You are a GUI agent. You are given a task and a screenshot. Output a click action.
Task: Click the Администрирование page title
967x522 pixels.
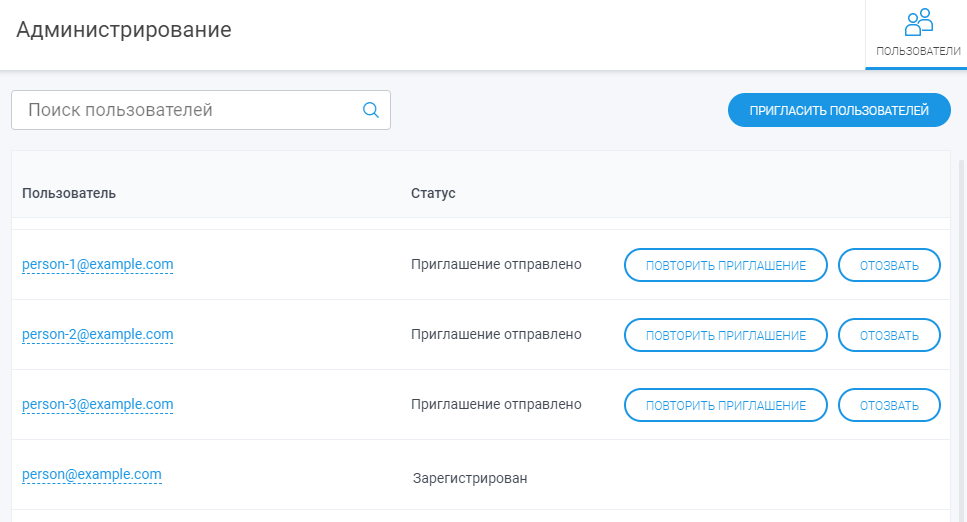[124, 30]
